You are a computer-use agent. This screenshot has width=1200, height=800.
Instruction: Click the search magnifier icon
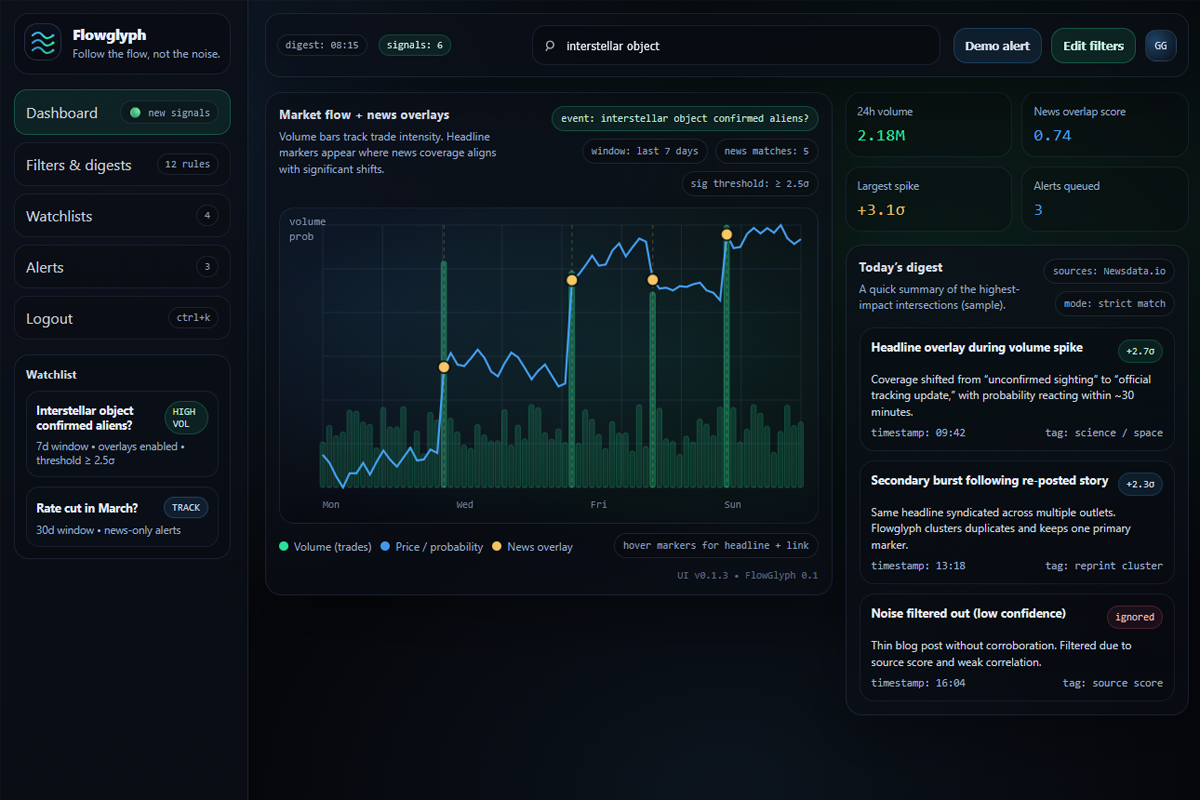[549, 46]
